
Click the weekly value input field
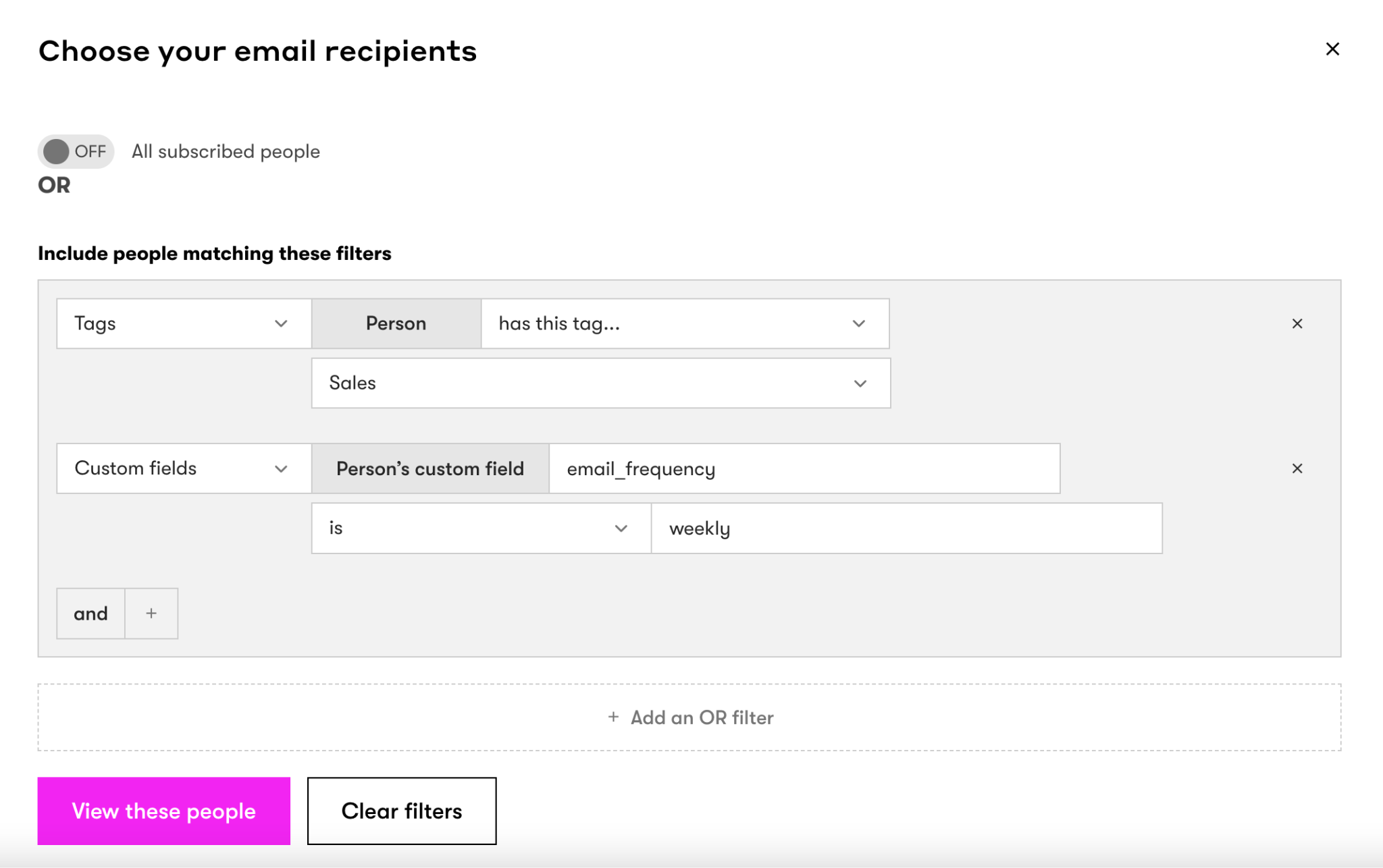(906, 528)
